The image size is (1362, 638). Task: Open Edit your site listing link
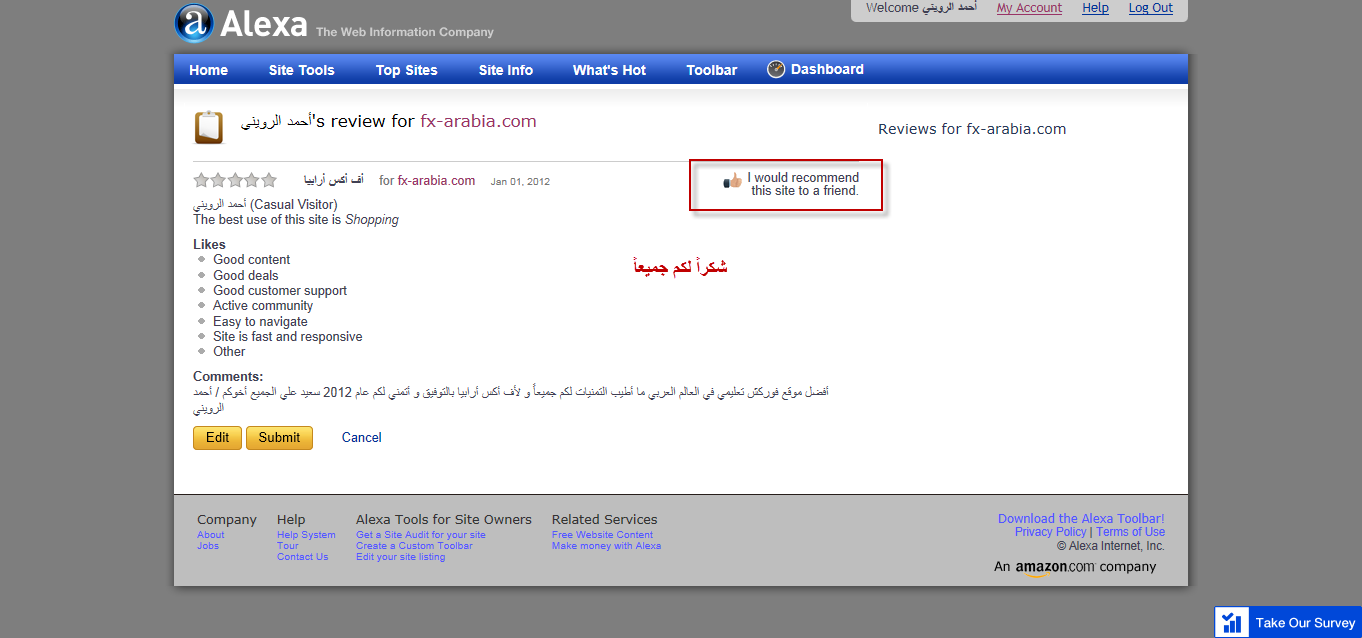point(400,557)
